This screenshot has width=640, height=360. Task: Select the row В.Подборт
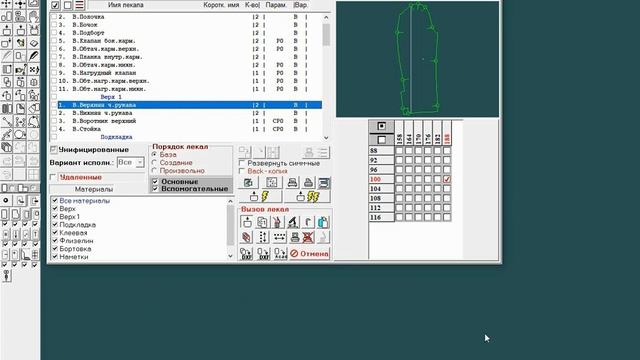click(190, 33)
